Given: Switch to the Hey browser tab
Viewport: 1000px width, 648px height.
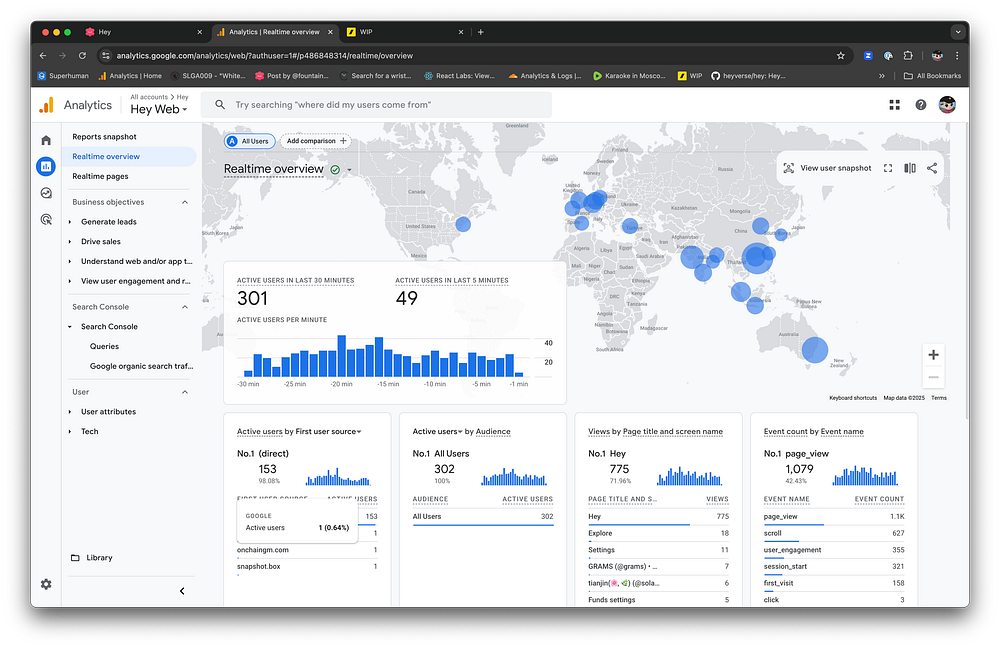Looking at the screenshot, I should click(143, 32).
